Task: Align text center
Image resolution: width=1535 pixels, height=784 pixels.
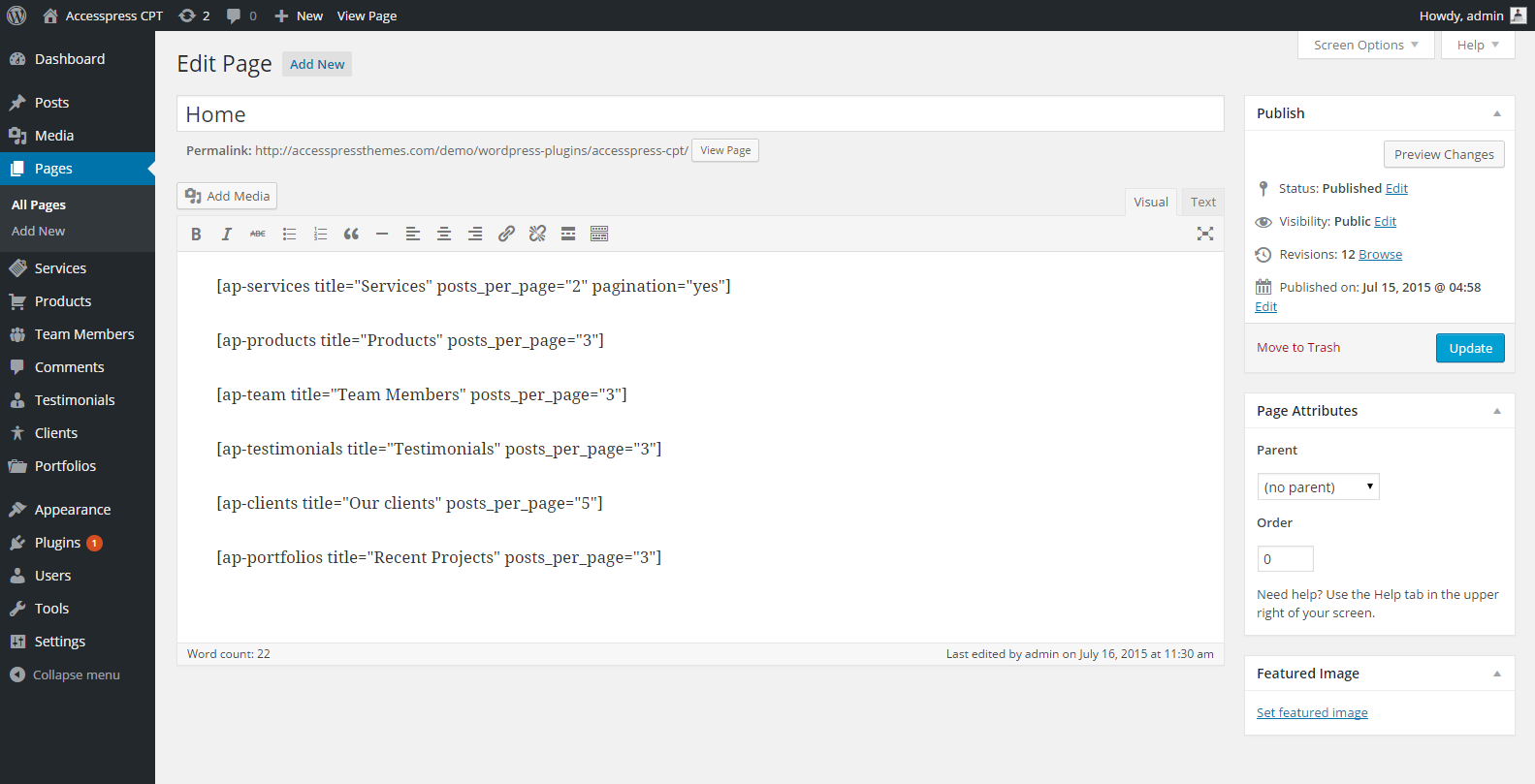Action: point(444,234)
